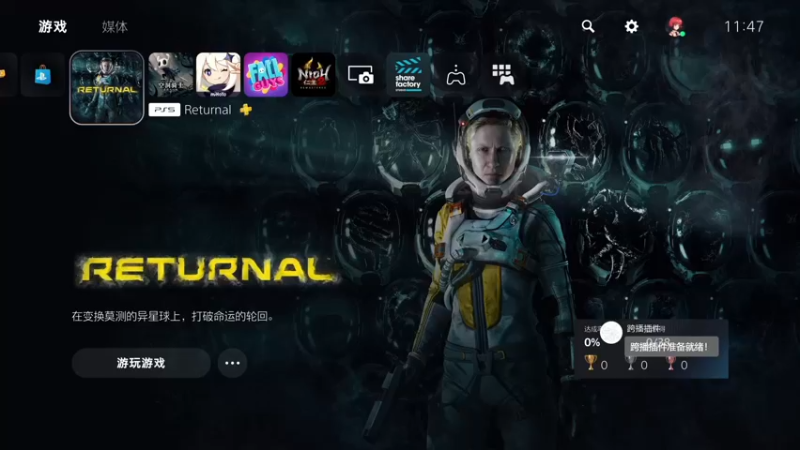The image size is (800, 450).
Task: Open the three-dots options button
Action: click(232, 363)
